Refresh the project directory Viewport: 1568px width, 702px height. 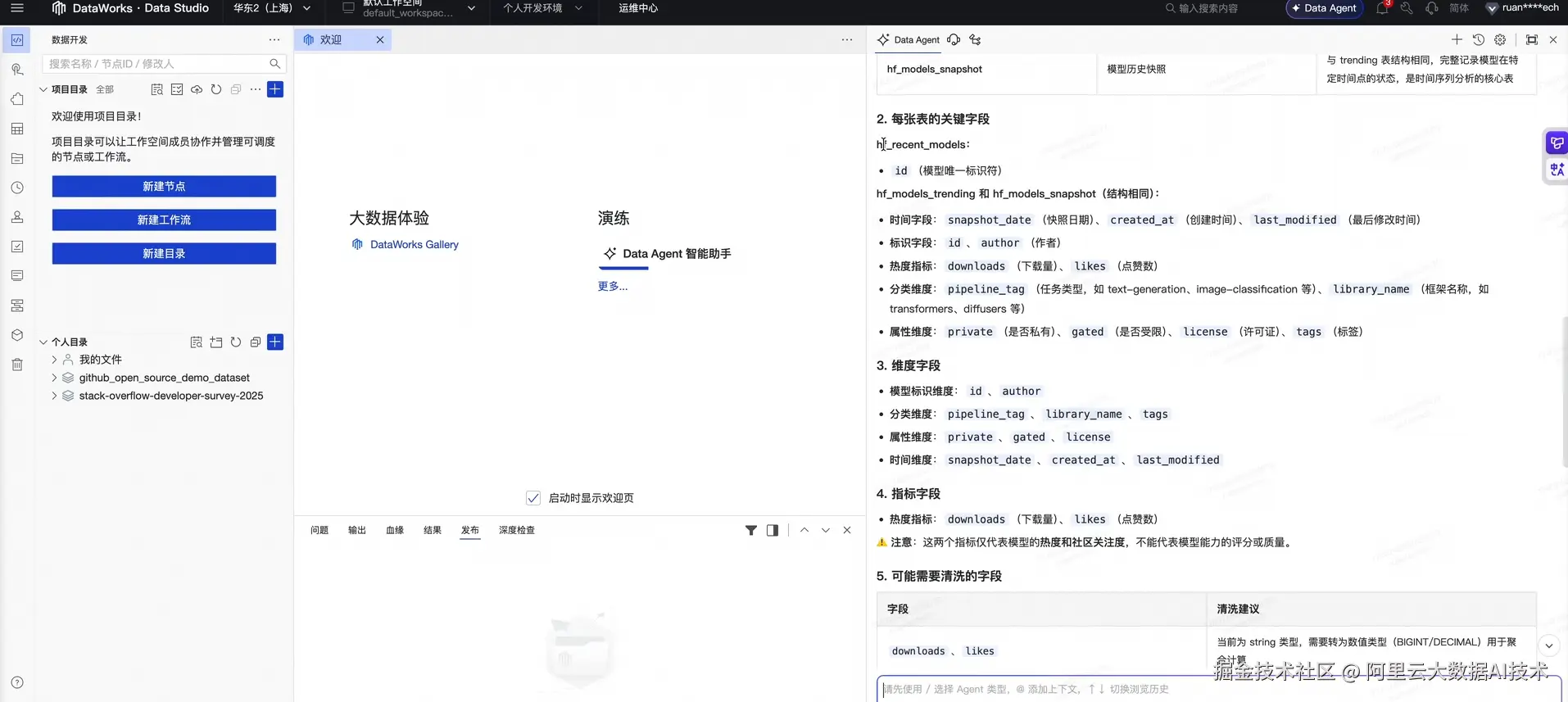tap(216, 89)
